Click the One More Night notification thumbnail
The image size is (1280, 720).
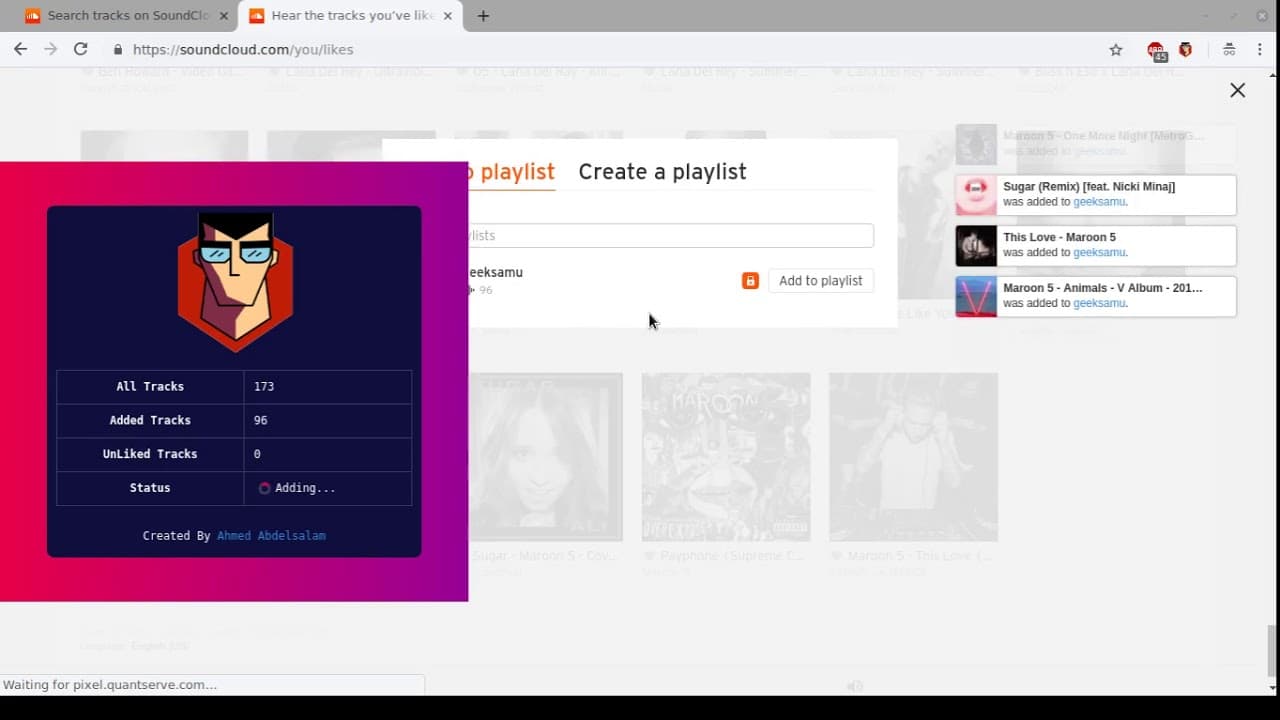point(976,144)
